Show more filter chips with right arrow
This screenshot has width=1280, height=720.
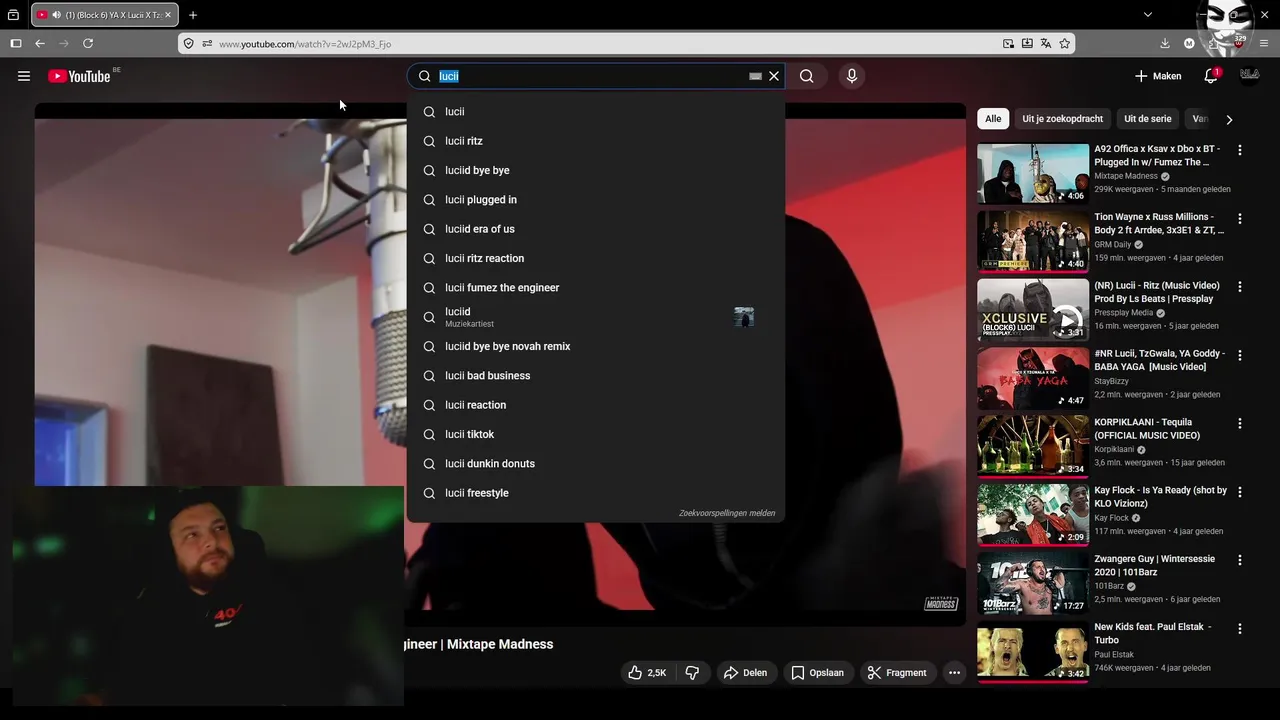pos(1229,119)
